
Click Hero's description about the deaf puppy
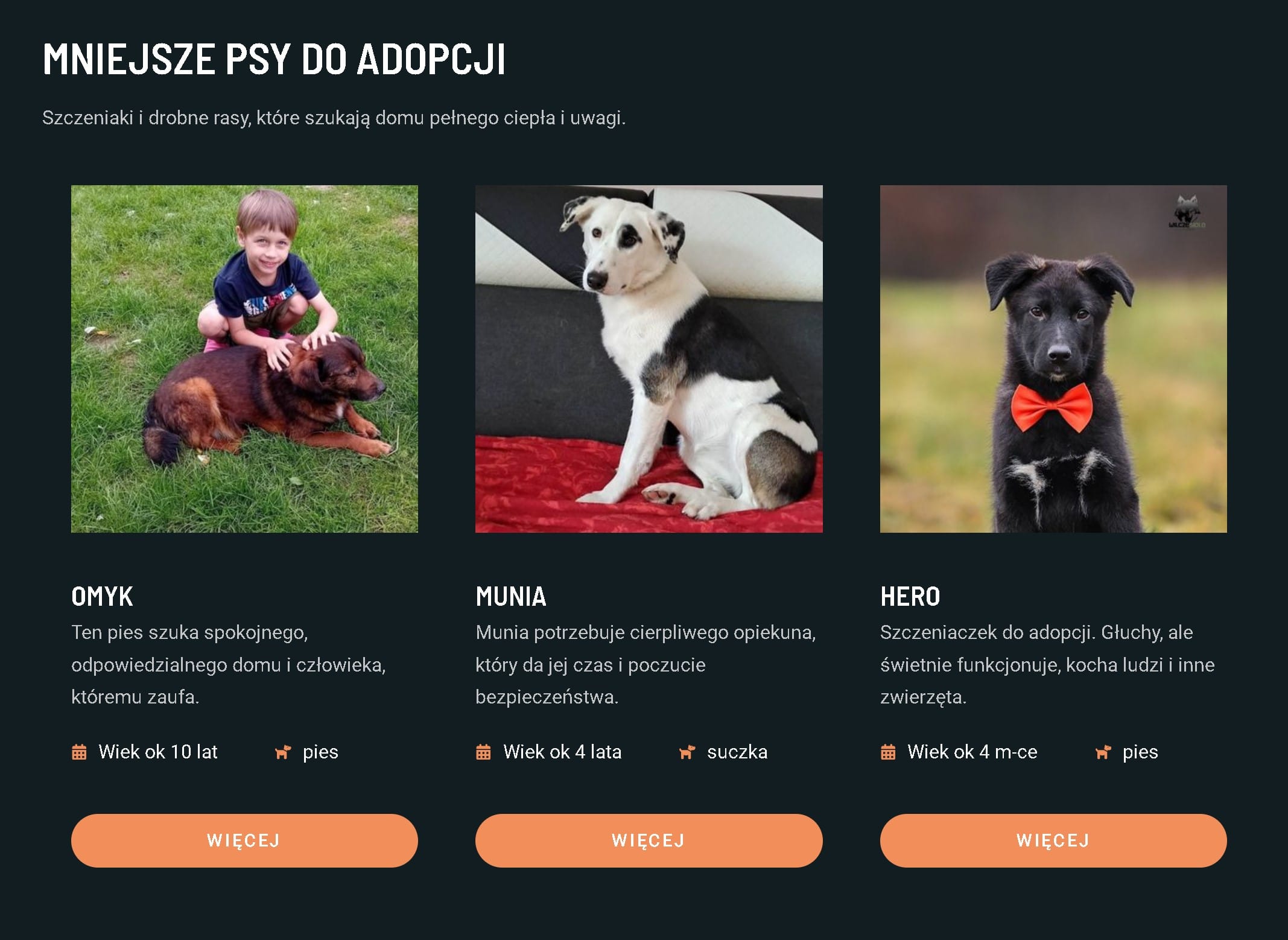pyautogui.click(x=1047, y=665)
